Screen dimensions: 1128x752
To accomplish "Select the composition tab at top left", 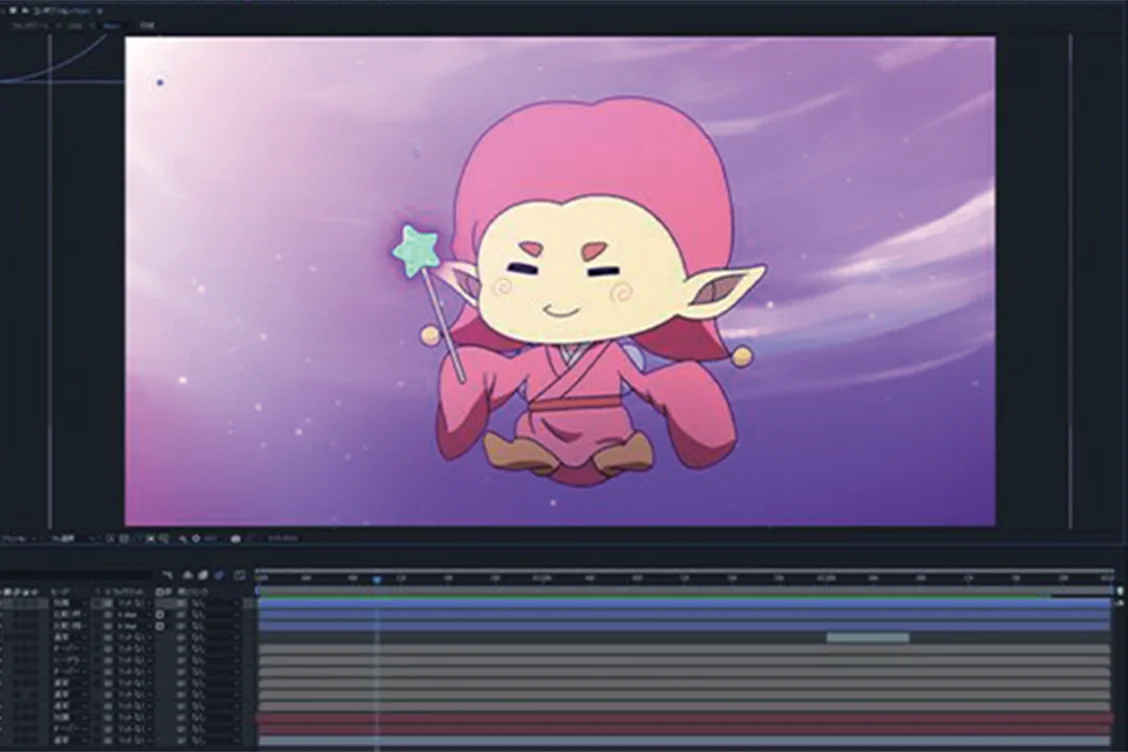I will click(x=62, y=10).
